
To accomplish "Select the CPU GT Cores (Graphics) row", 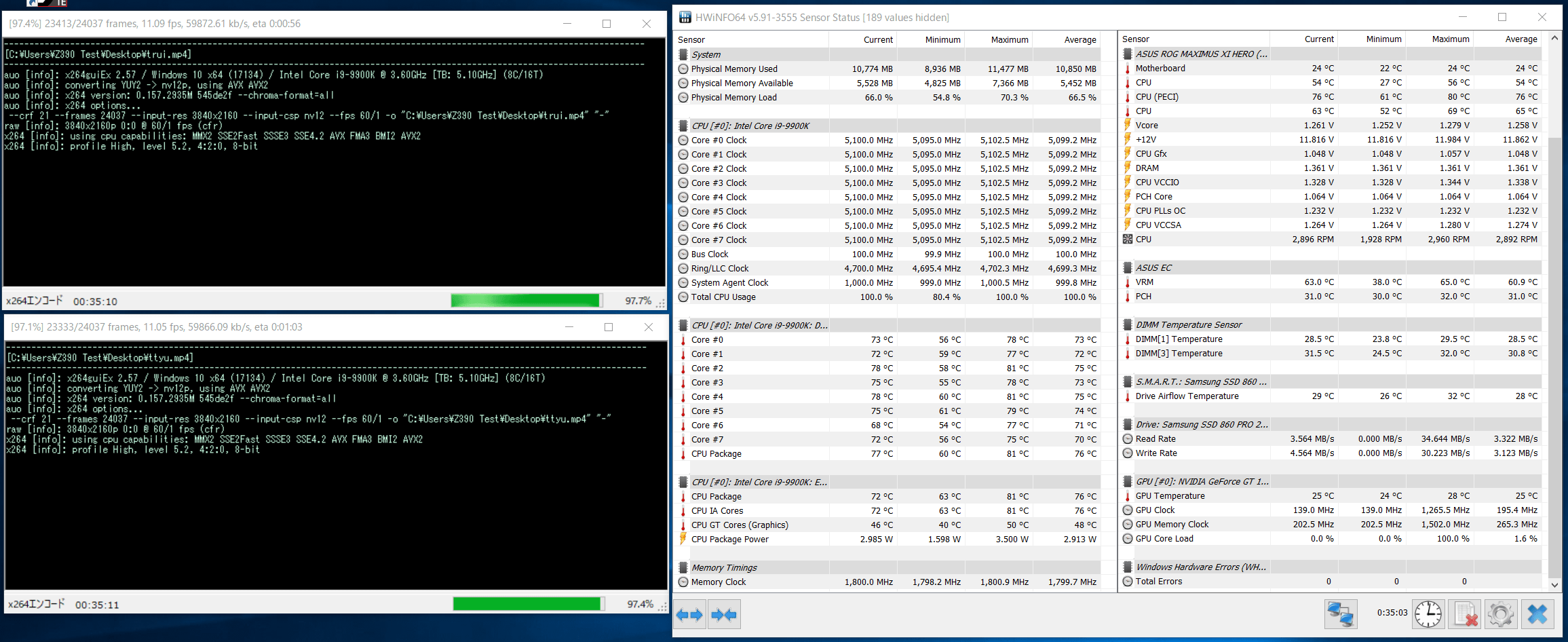I will [888, 525].
